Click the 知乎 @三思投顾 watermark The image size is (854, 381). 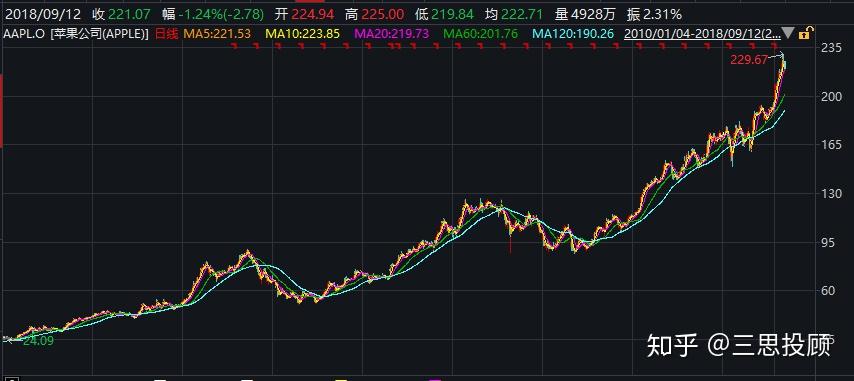pos(739,345)
